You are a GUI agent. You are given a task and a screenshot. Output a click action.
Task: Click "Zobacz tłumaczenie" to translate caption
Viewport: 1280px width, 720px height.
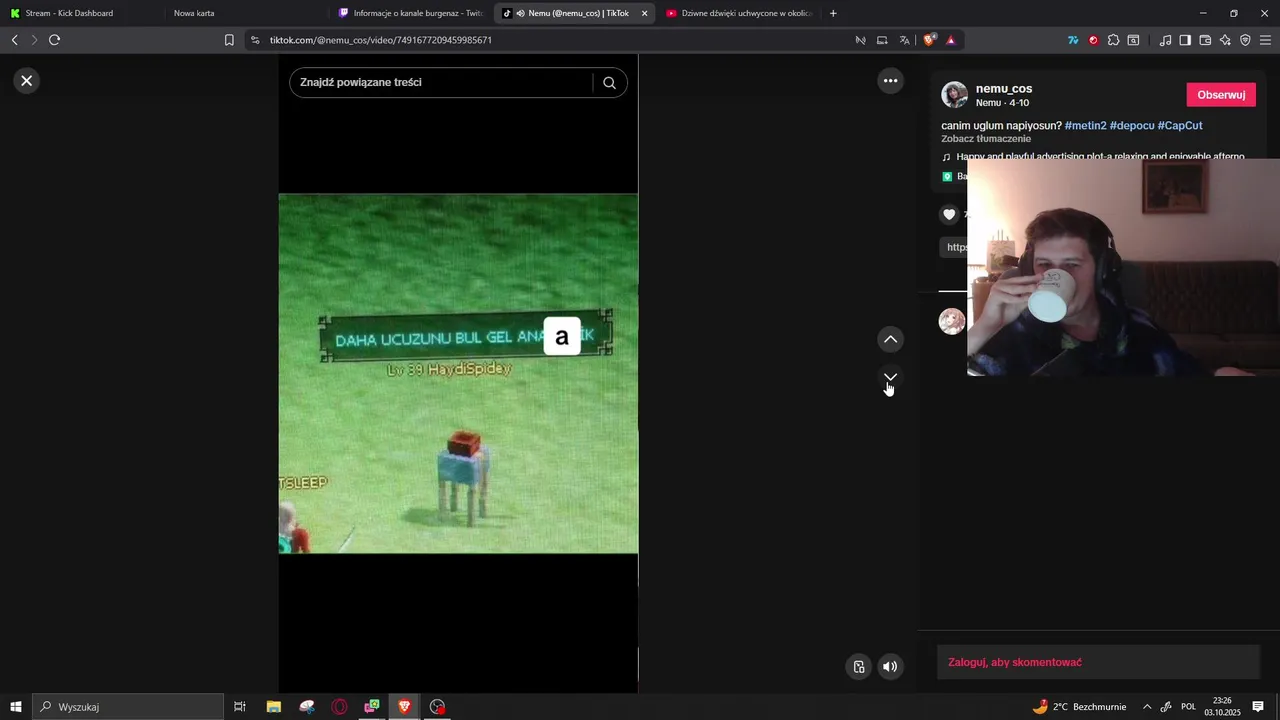point(986,139)
